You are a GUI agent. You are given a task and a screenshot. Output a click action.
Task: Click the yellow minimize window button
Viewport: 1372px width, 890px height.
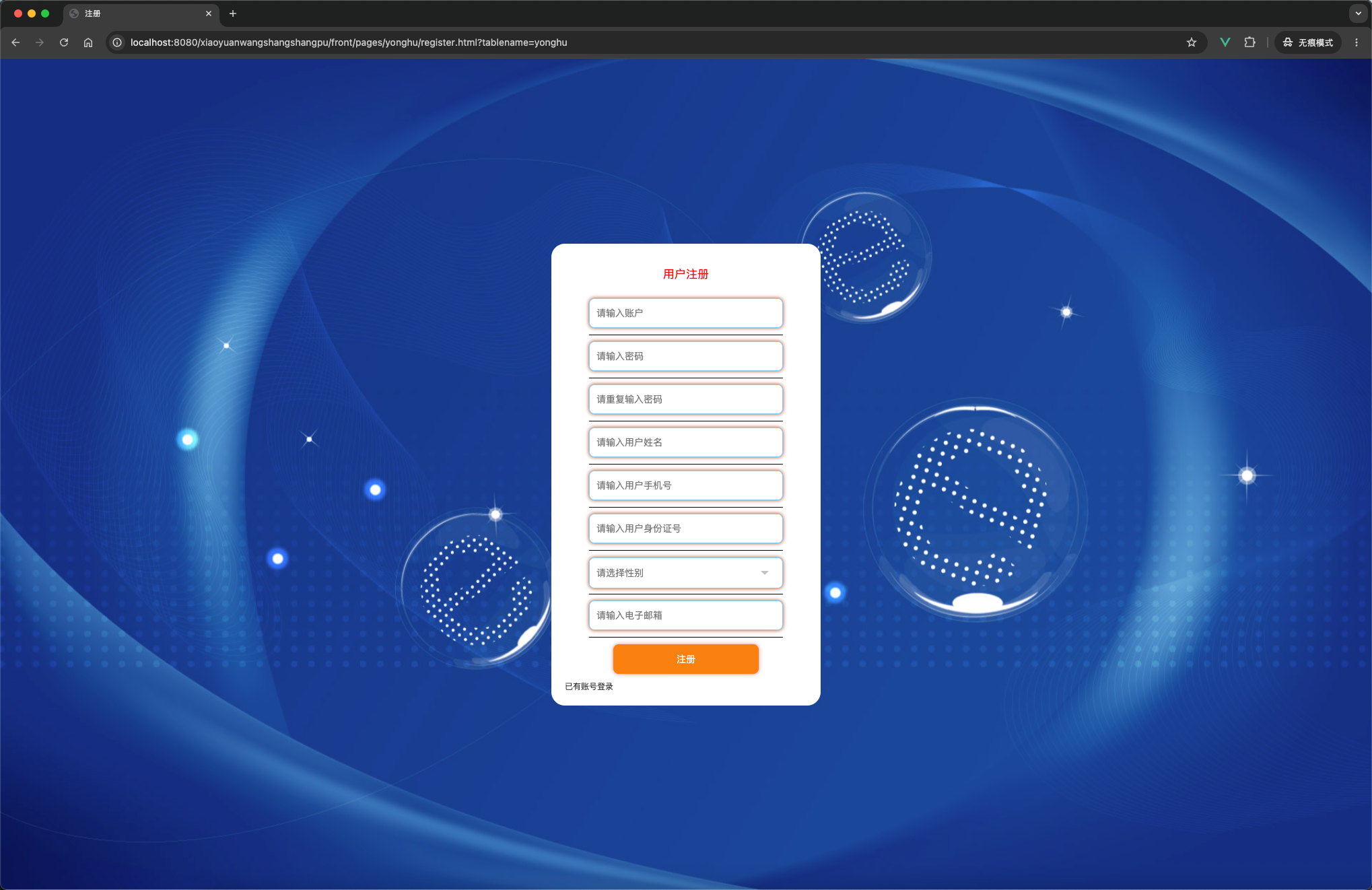32,13
